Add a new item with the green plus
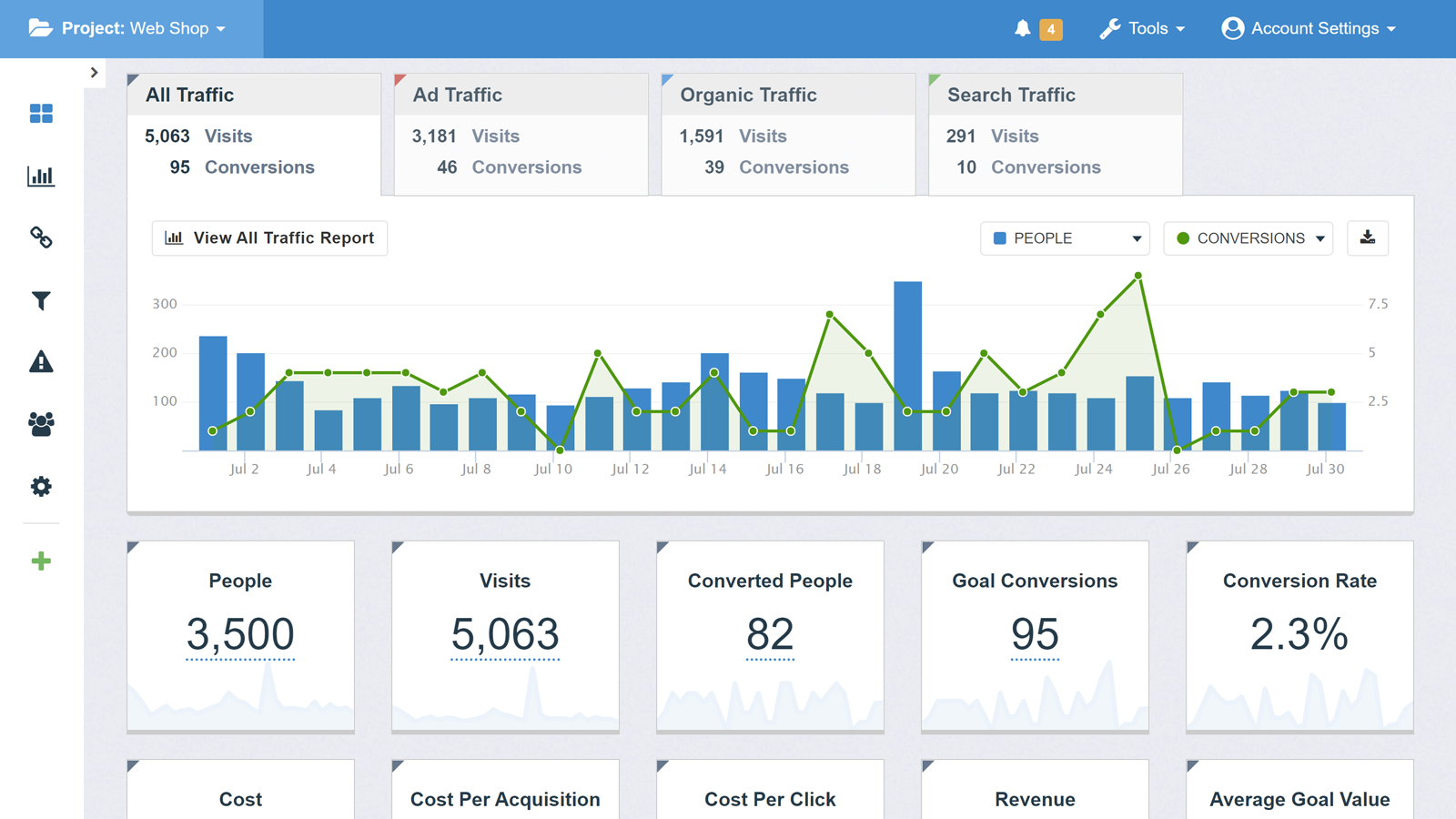 (x=41, y=561)
